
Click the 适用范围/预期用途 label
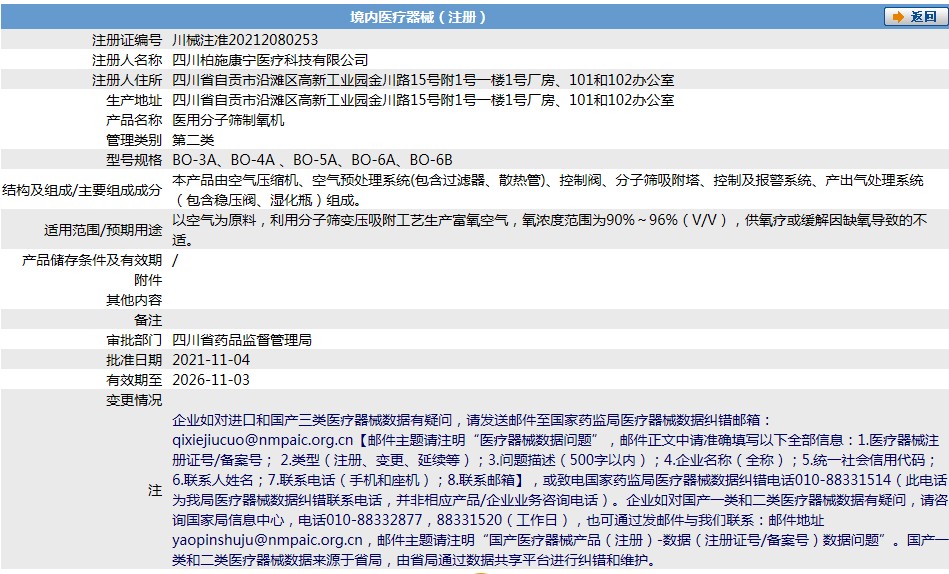pyautogui.click(x=103, y=230)
